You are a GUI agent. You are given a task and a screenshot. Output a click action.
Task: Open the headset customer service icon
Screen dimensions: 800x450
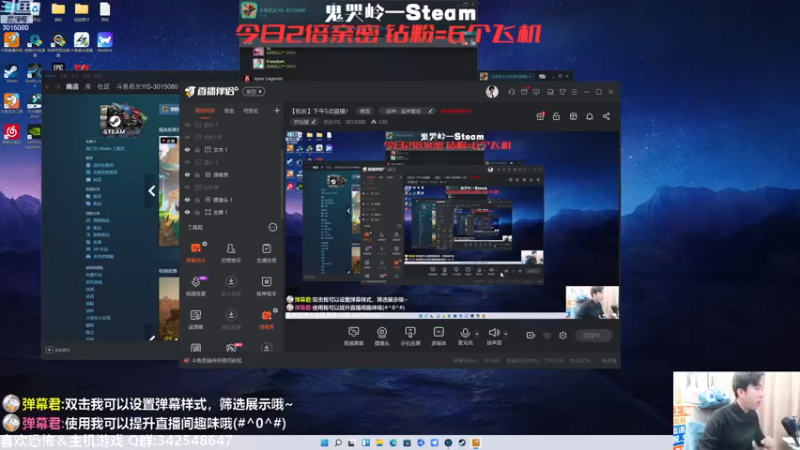click(x=511, y=92)
